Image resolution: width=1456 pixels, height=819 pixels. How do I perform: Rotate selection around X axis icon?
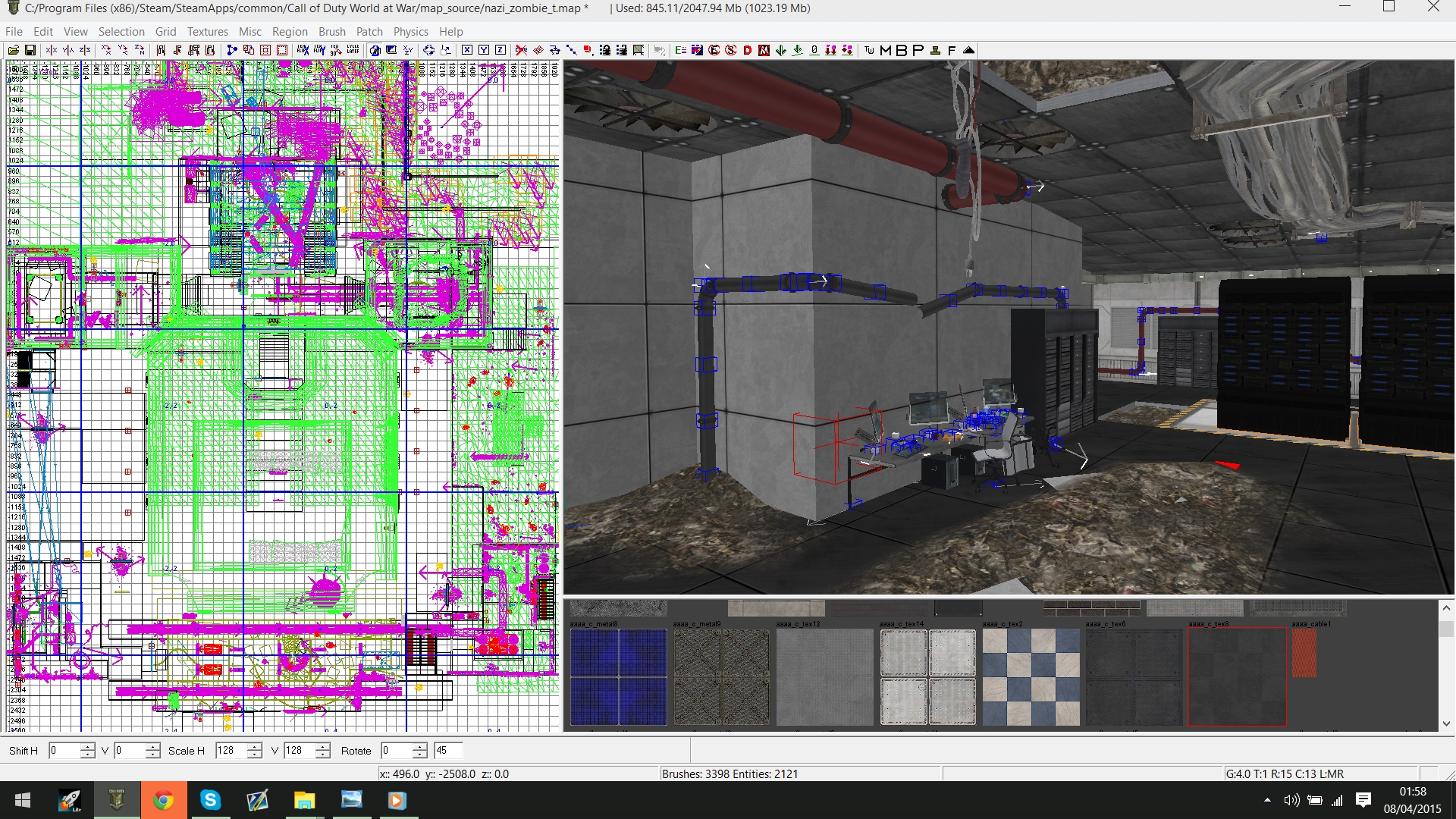pyautogui.click(x=106, y=50)
